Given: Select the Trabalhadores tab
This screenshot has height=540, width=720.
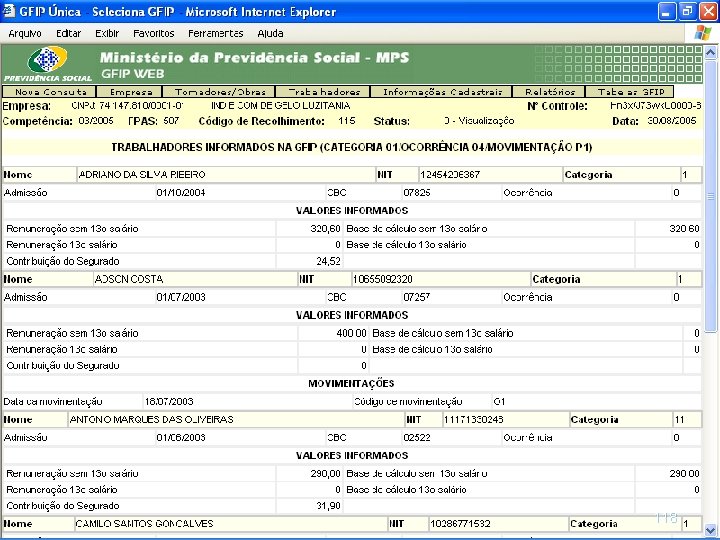Looking at the screenshot, I should click(323, 92).
